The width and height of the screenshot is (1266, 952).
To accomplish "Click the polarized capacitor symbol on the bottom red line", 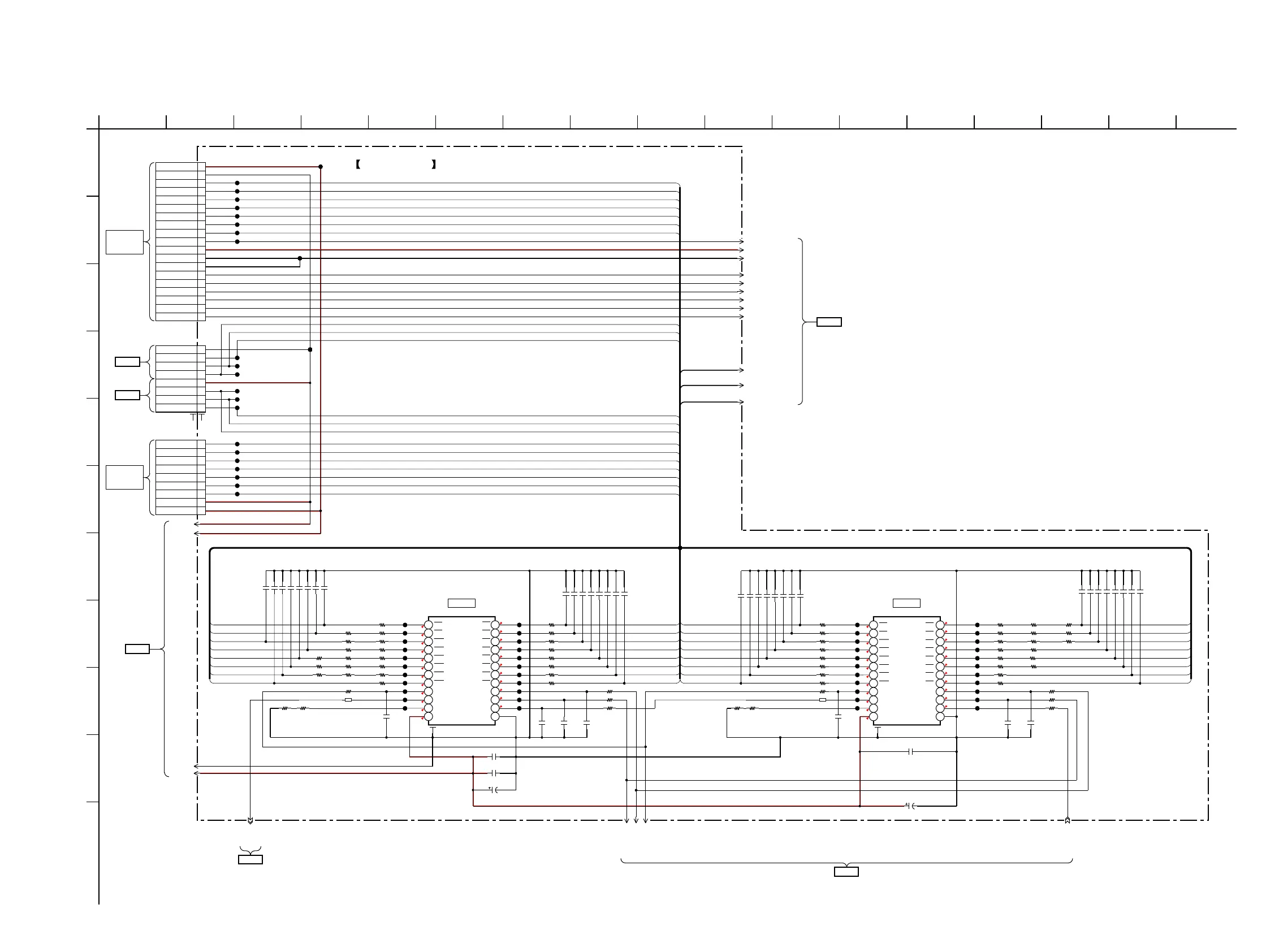I will 910,806.
